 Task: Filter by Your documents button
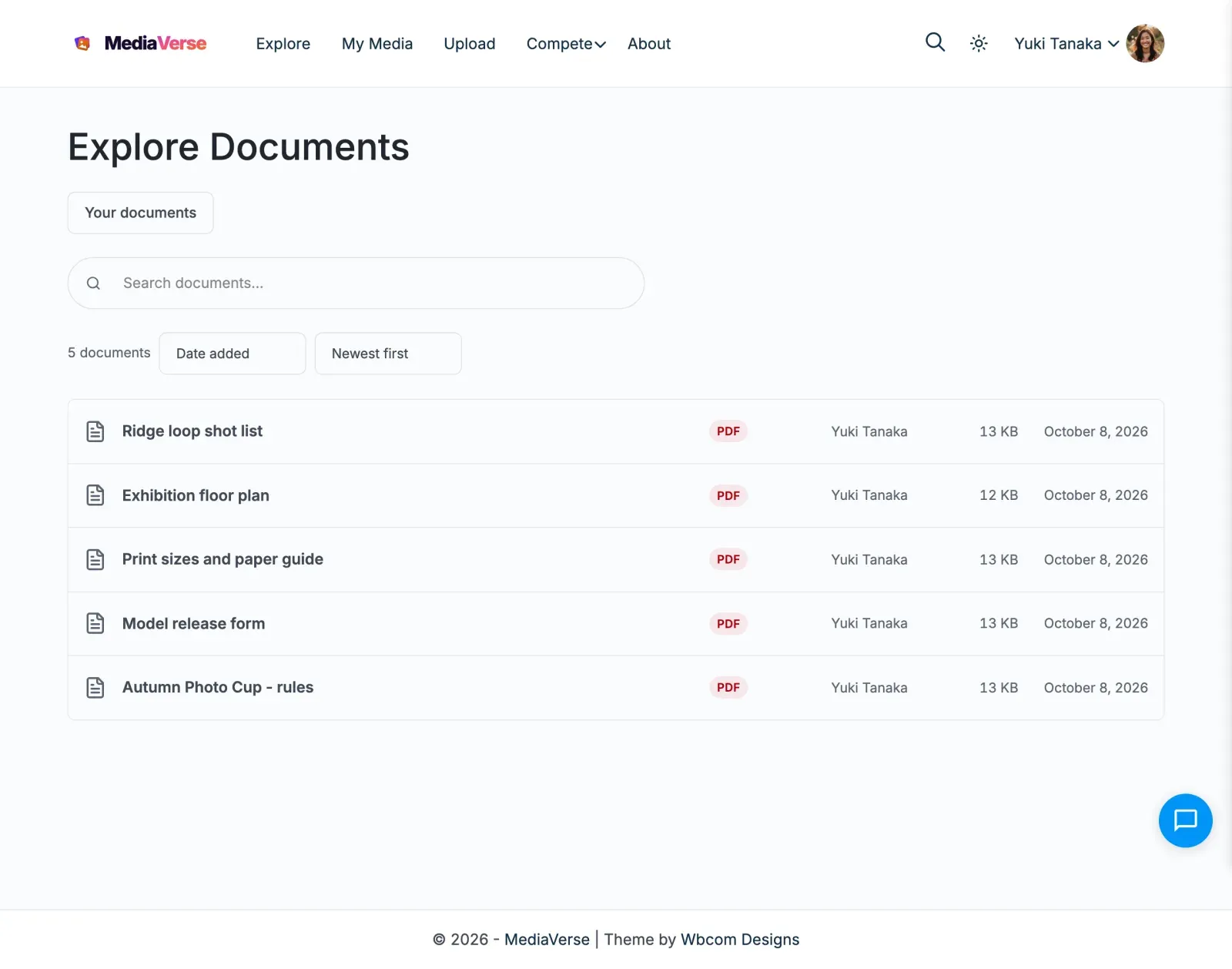[140, 213]
